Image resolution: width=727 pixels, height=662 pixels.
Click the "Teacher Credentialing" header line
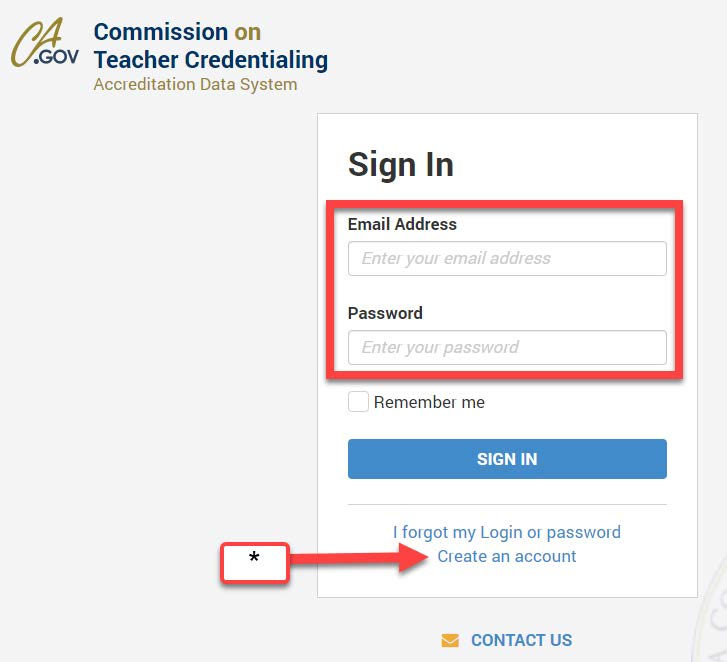[211, 59]
